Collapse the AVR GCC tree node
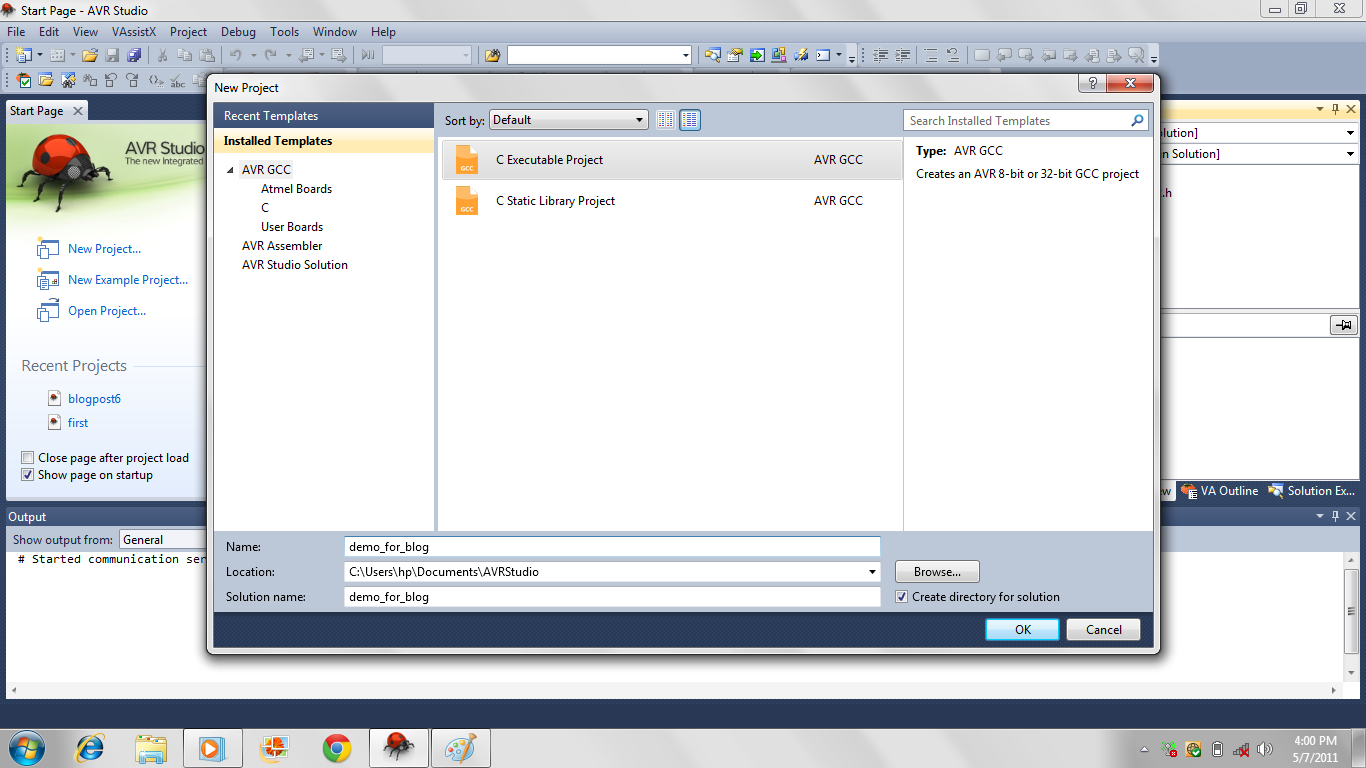The image size is (1366, 768). tap(230, 169)
